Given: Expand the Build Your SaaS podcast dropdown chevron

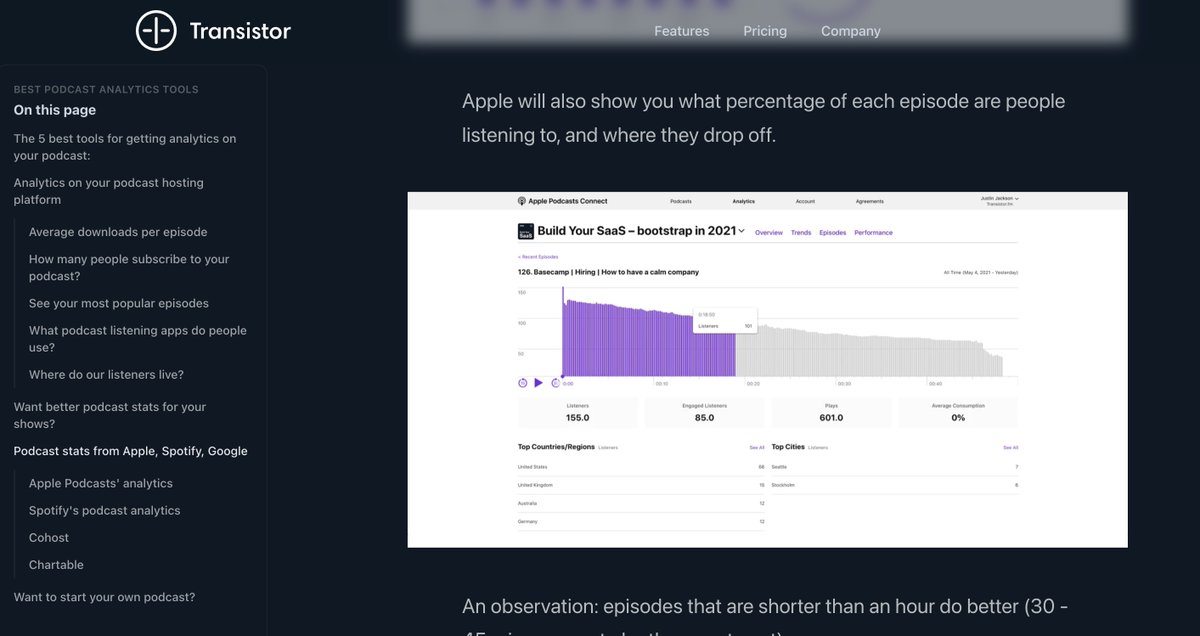Looking at the screenshot, I should tap(742, 231).
